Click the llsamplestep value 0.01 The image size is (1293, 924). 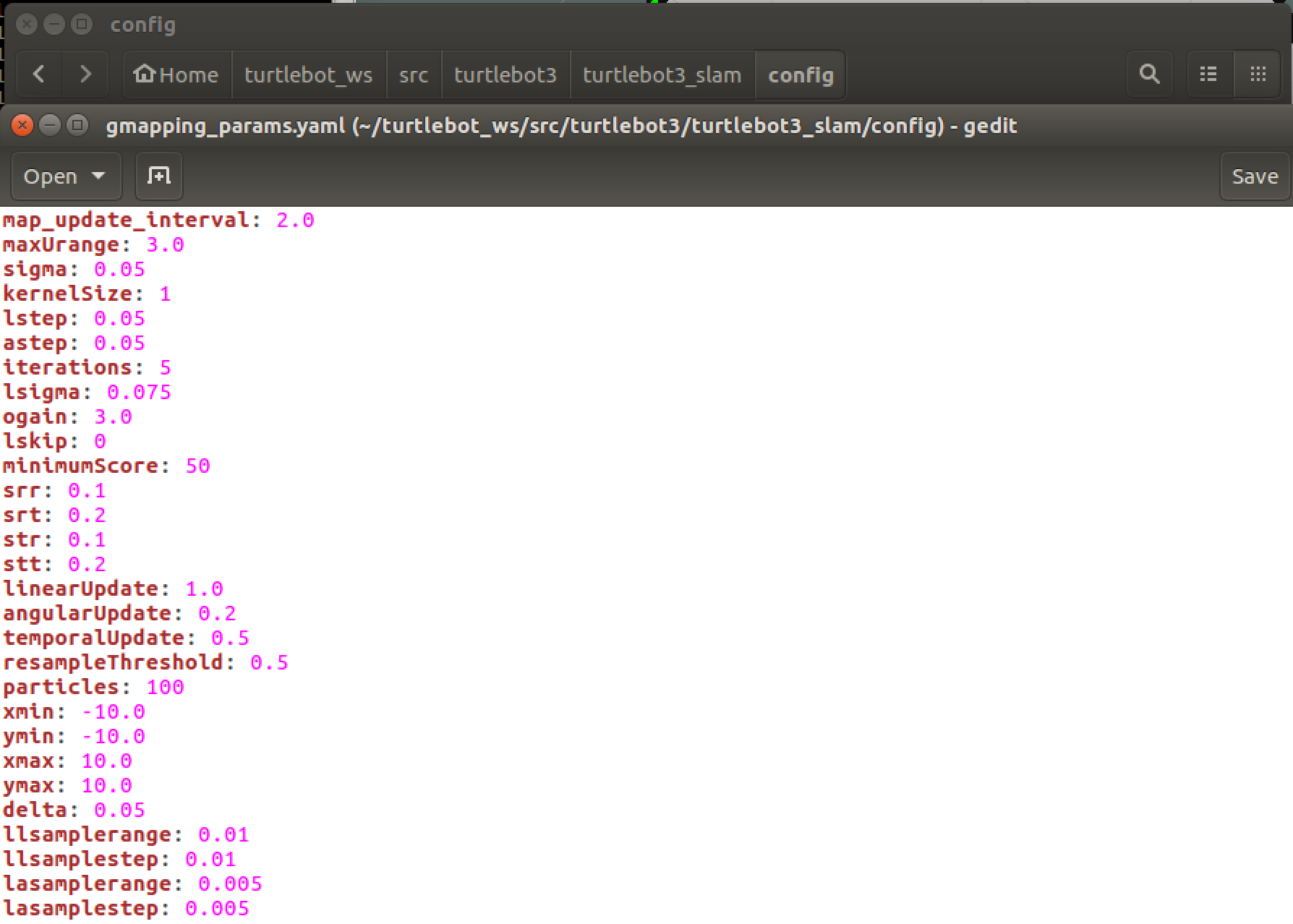(211, 859)
